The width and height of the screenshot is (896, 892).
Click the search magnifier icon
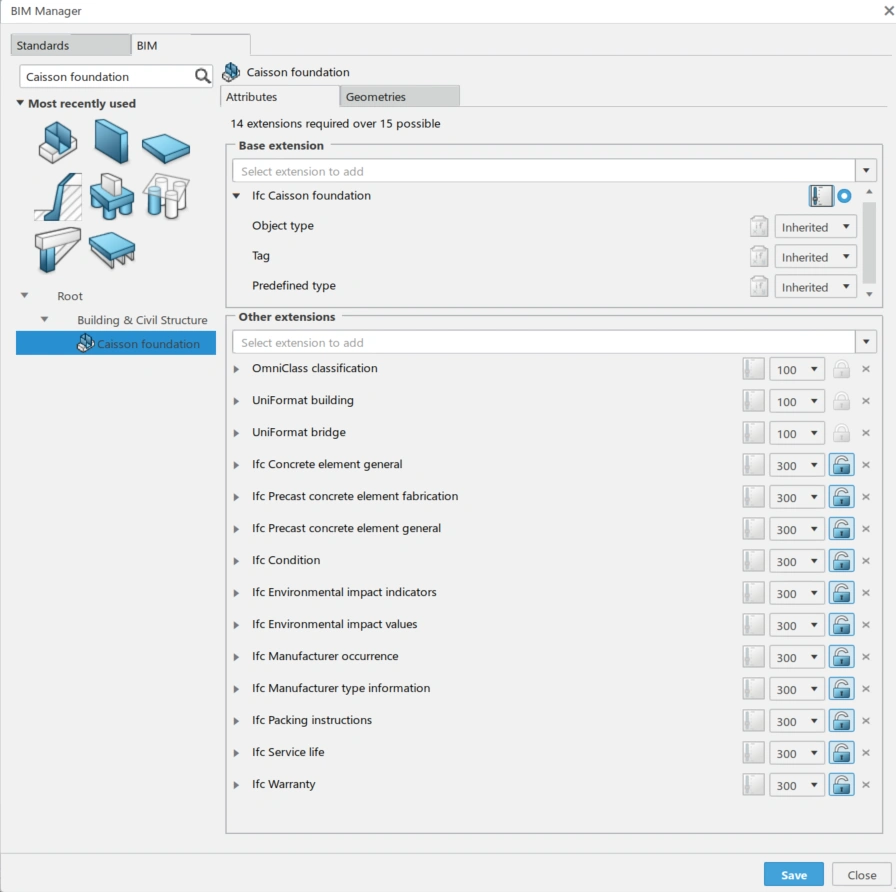[202, 76]
